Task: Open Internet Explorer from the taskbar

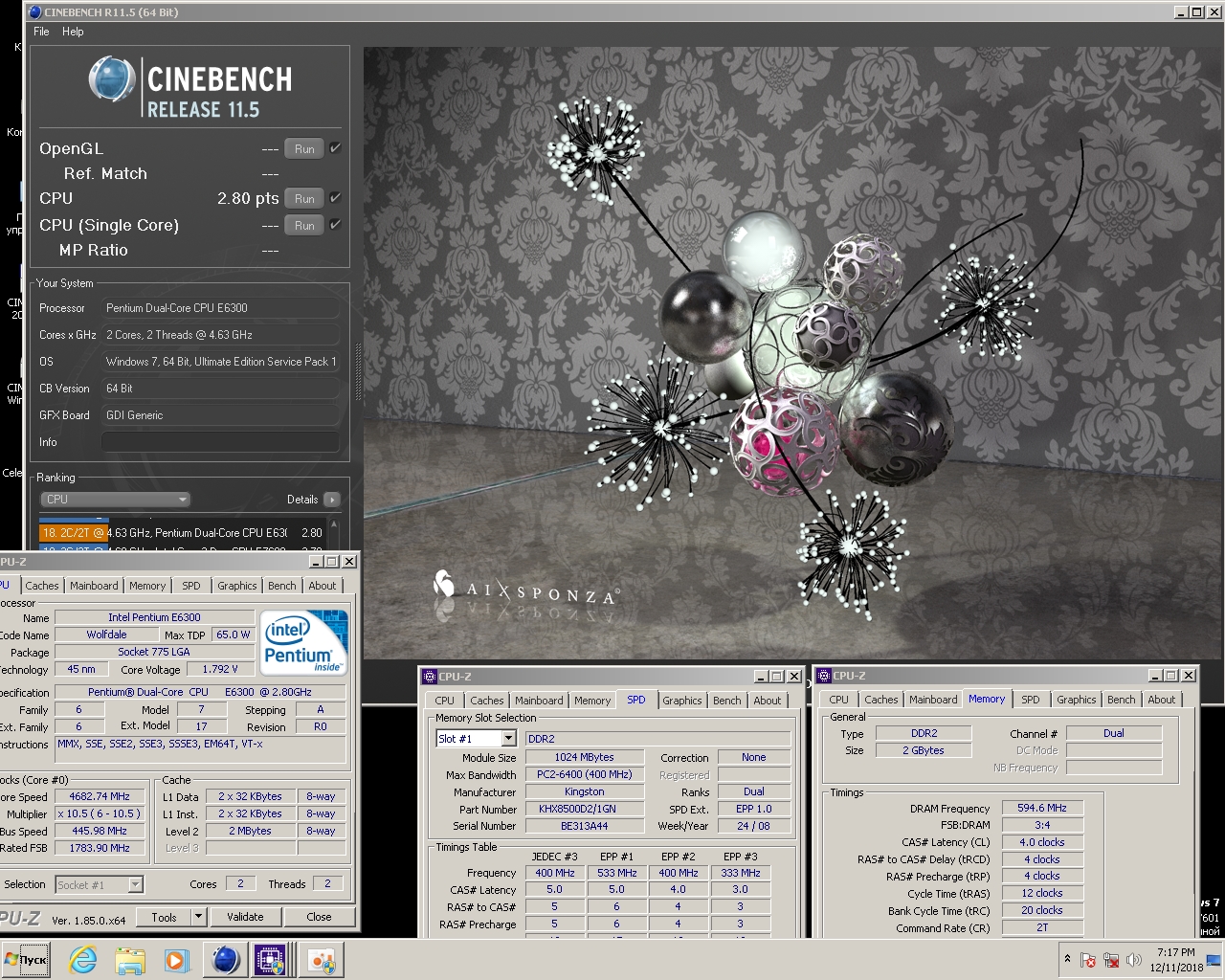Action: [x=83, y=960]
